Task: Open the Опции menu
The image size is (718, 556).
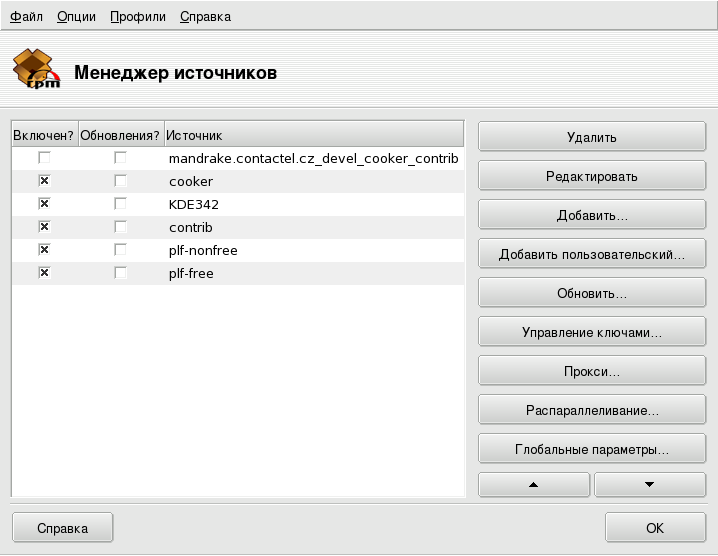Action: tap(76, 17)
